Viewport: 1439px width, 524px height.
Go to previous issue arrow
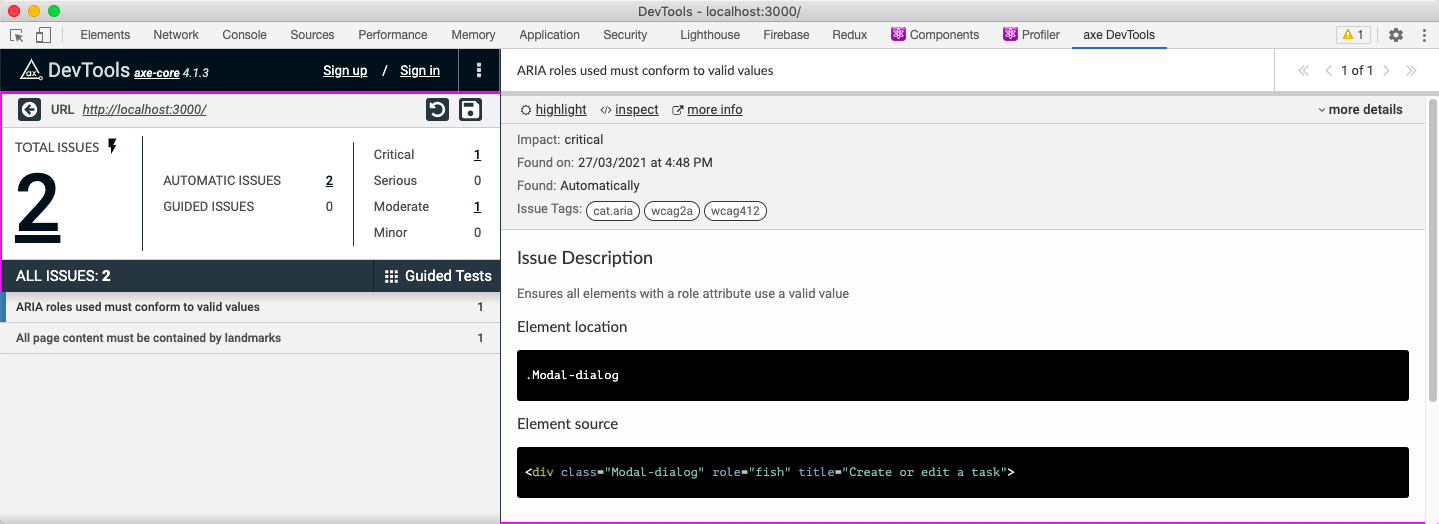[1328, 71]
